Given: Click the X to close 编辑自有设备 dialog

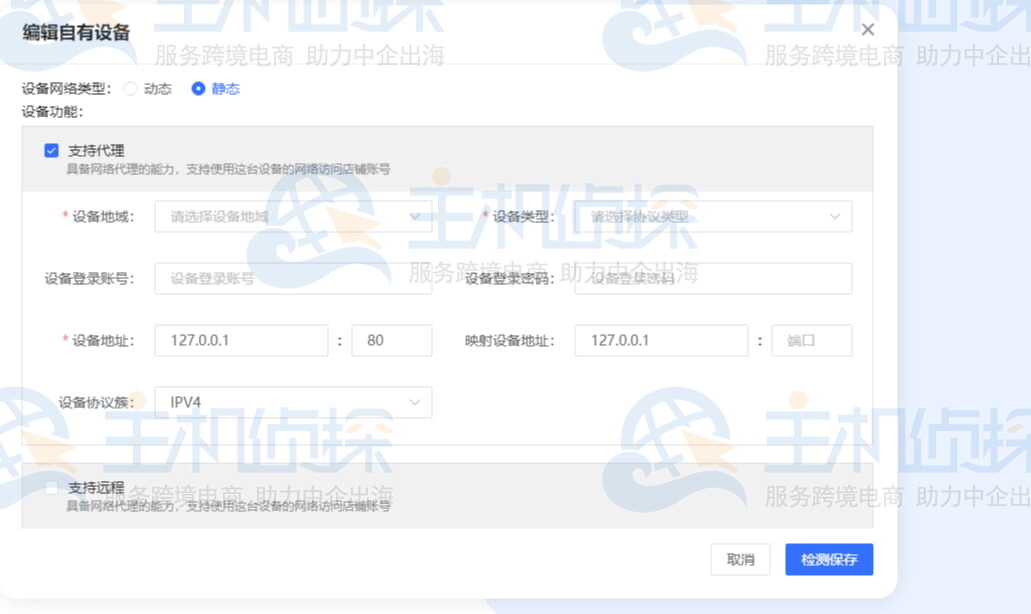Looking at the screenshot, I should [x=867, y=29].
